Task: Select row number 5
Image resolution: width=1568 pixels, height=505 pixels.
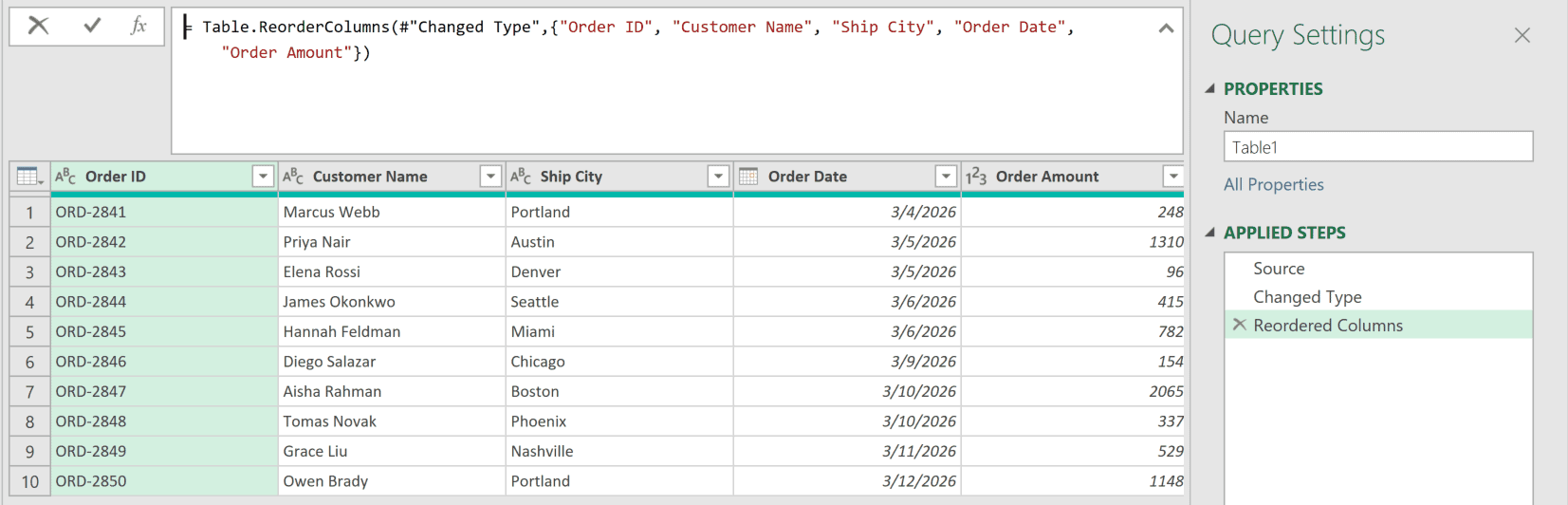Action: 30,331
